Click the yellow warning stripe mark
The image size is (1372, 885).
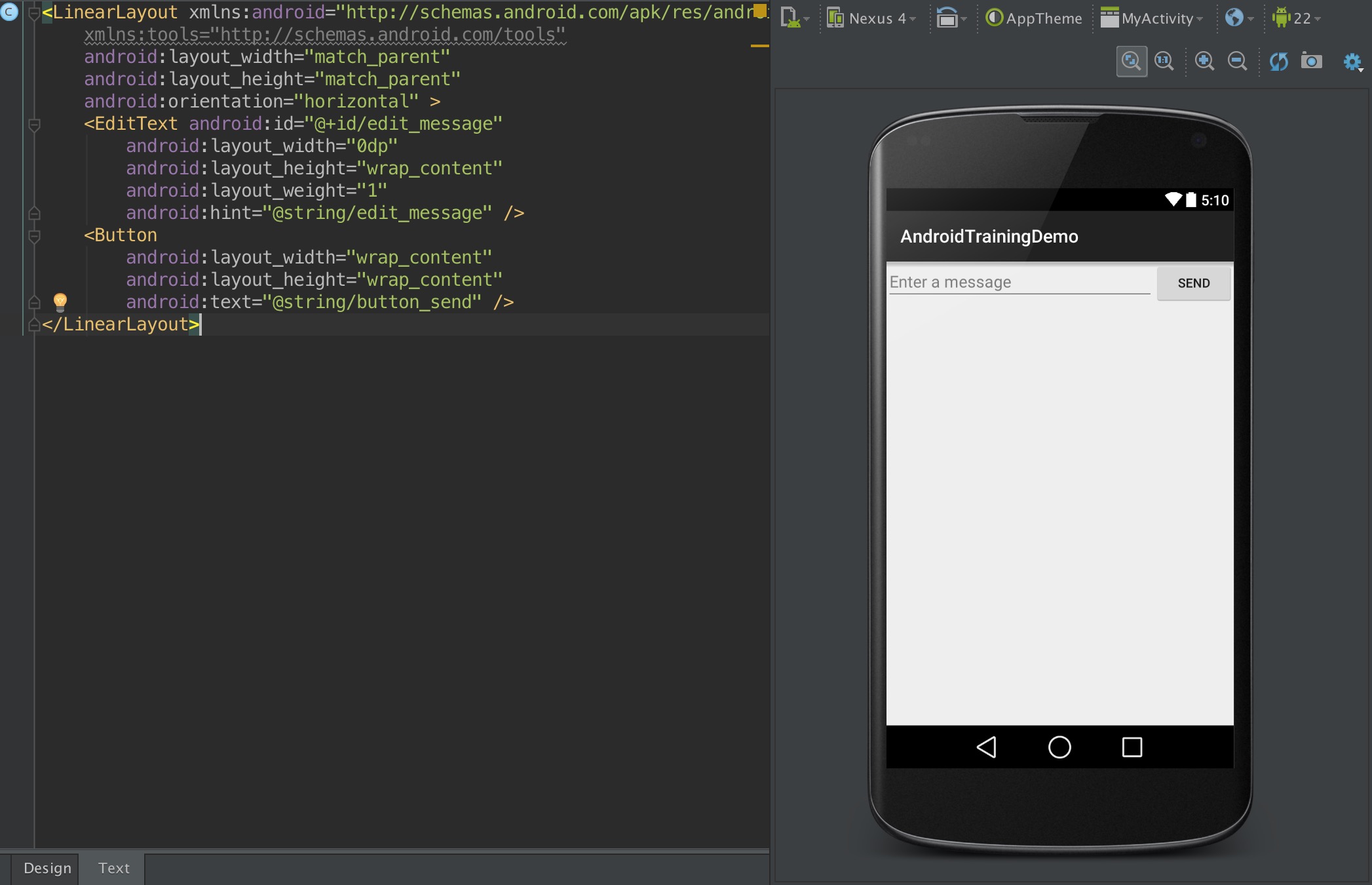pos(759,46)
